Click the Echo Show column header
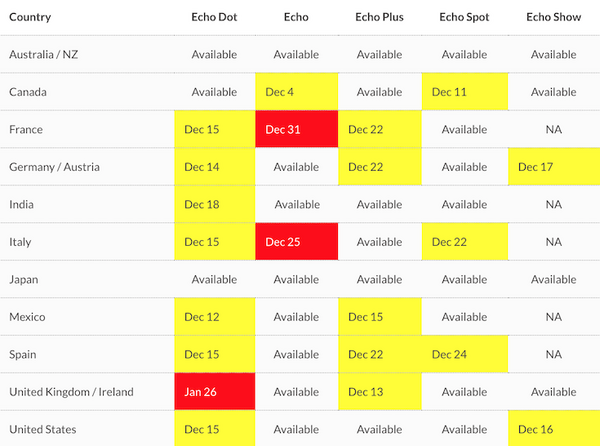The height and width of the screenshot is (446, 600). (x=553, y=17)
